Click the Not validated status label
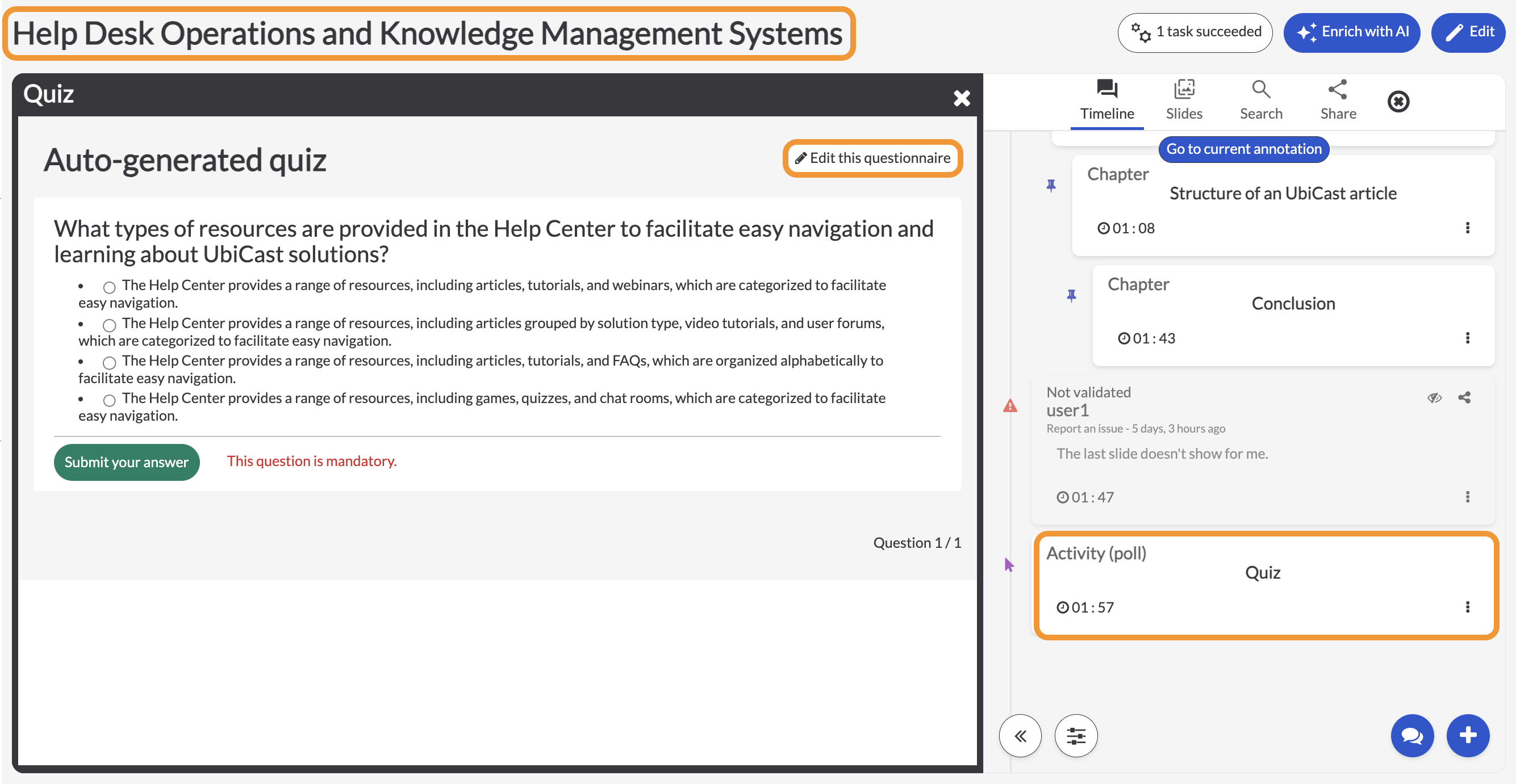The width and height of the screenshot is (1516, 784). 1088,392
